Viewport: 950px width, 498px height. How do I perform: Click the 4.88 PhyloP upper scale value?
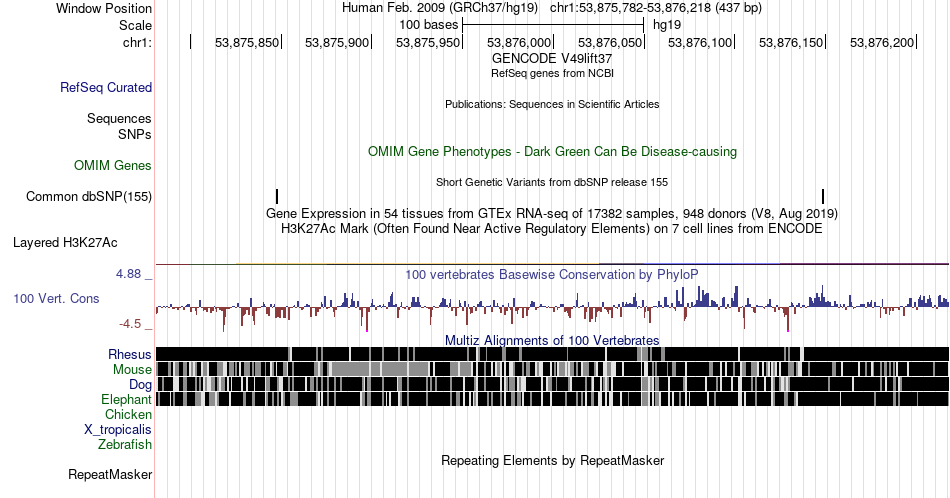point(128,274)
